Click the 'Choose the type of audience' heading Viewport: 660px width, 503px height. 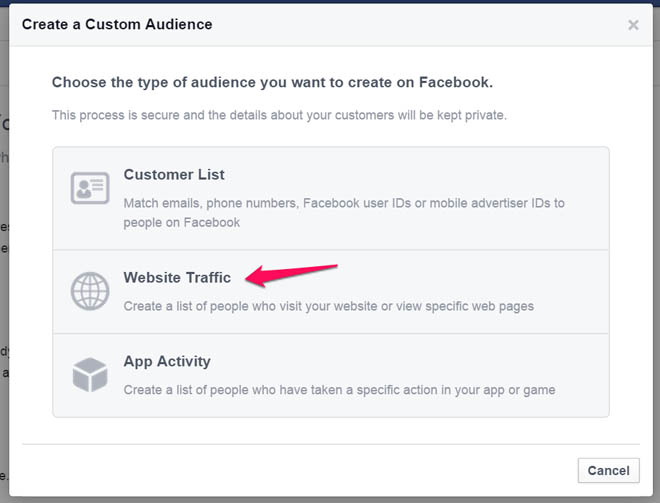tap(272, 83)
